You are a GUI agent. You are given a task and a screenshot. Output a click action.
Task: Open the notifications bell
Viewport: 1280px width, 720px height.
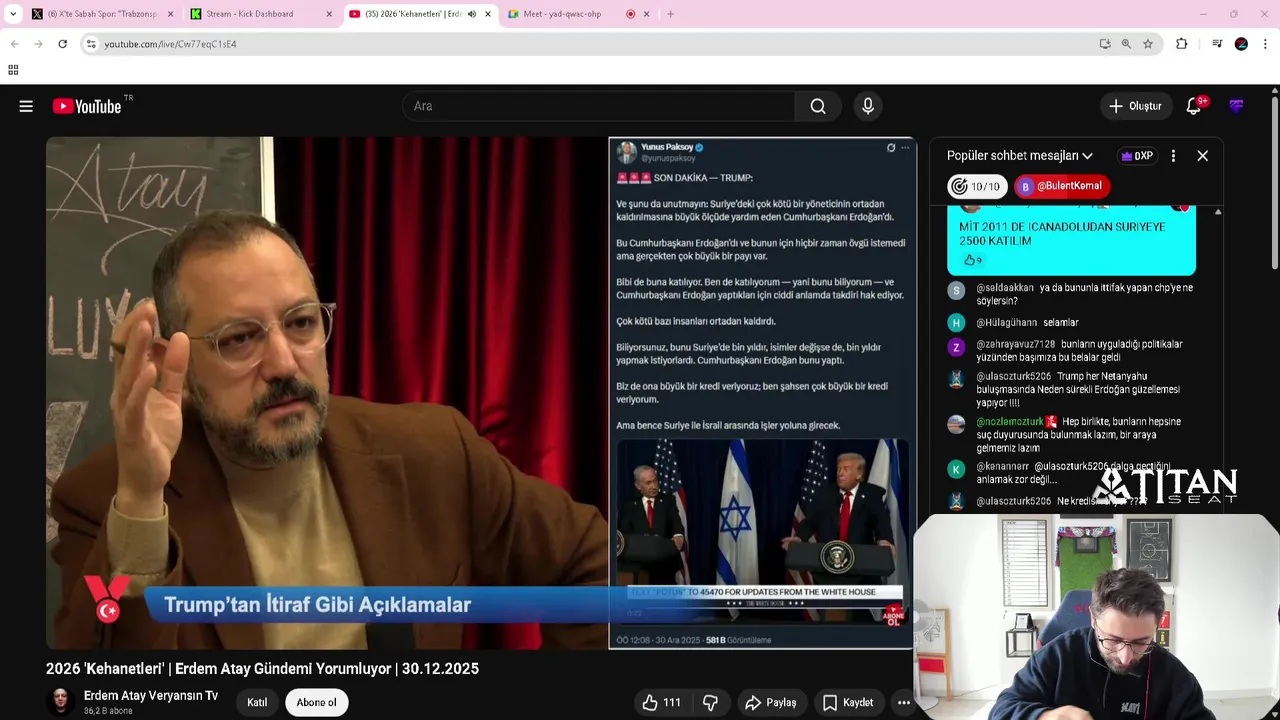tap(1194, 106)
